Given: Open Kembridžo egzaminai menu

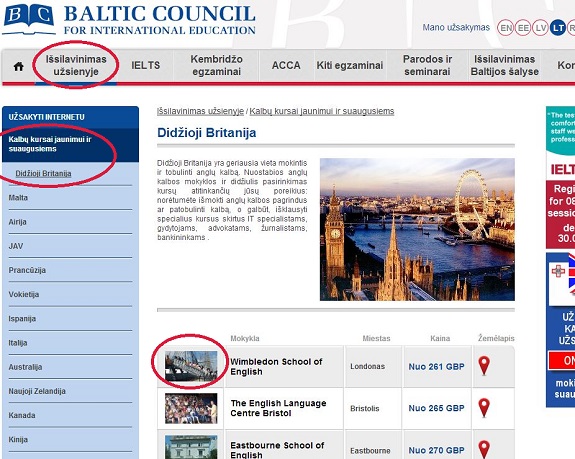Looking at the screenshot, I should click(x=216, y=65).
